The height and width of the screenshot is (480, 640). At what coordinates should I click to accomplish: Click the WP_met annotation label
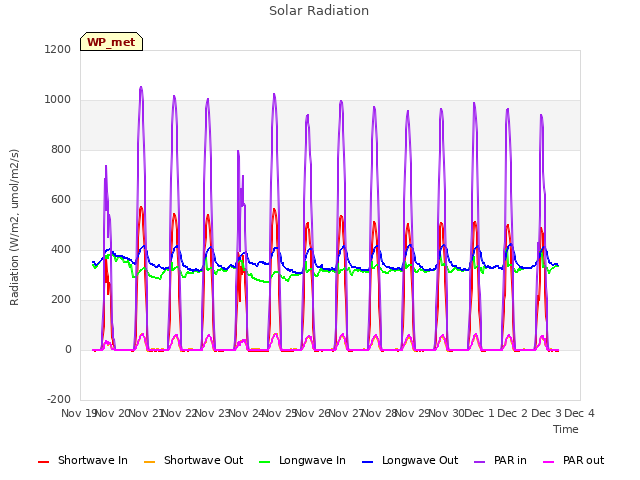click(x=111, y=42)
